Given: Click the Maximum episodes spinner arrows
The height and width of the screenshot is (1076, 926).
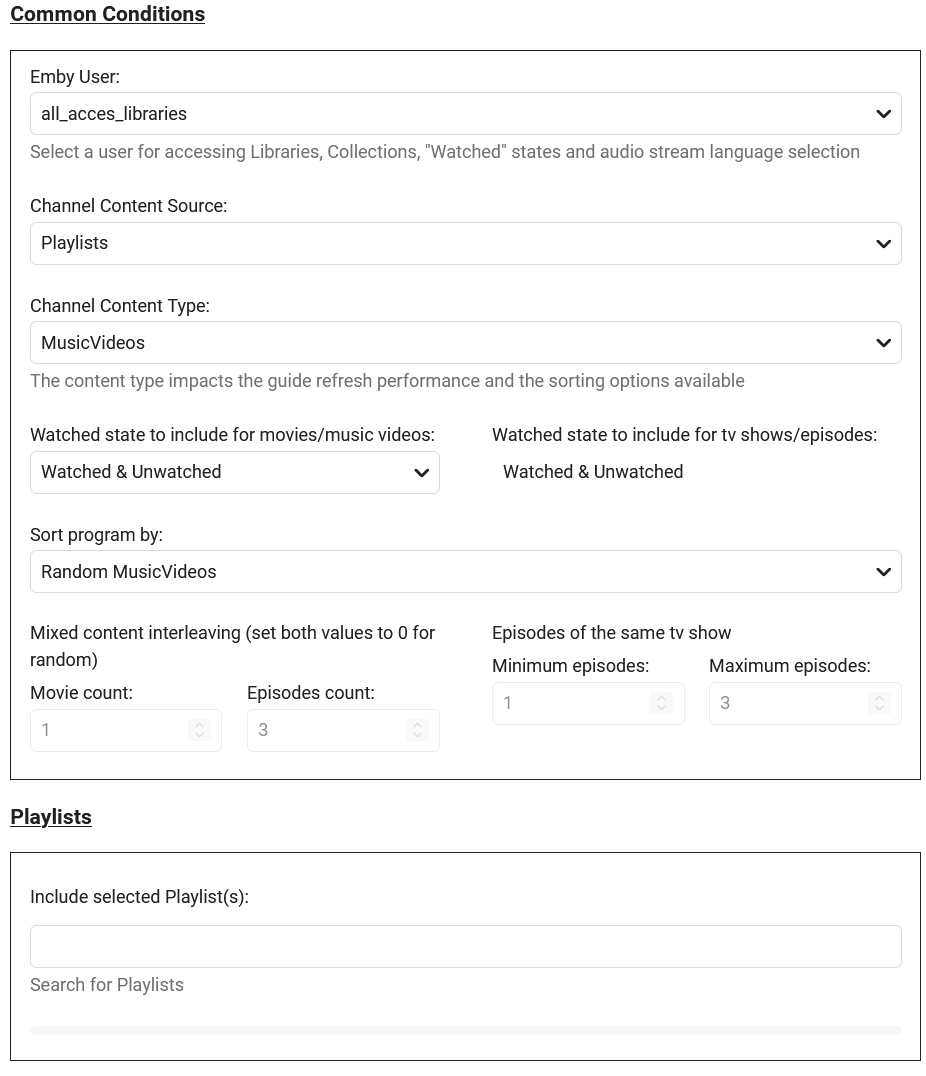Looking at the screenshot, I should (879, 704).
